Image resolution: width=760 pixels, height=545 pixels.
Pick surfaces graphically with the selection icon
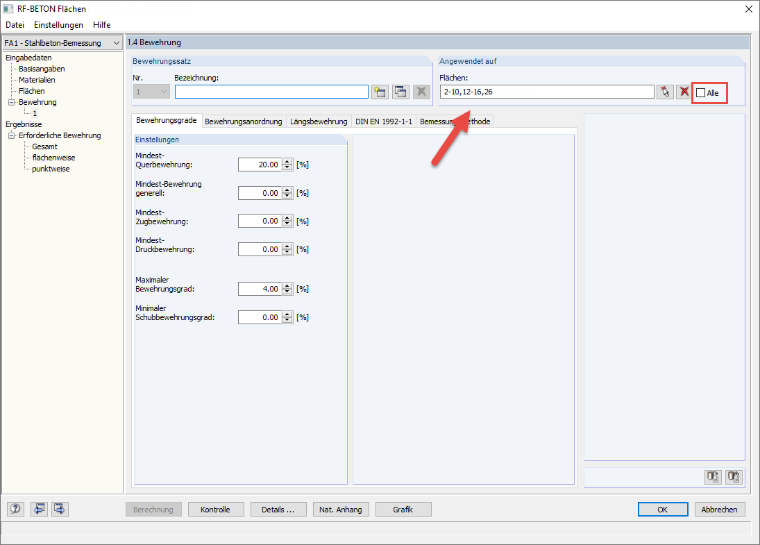point(665,92)
